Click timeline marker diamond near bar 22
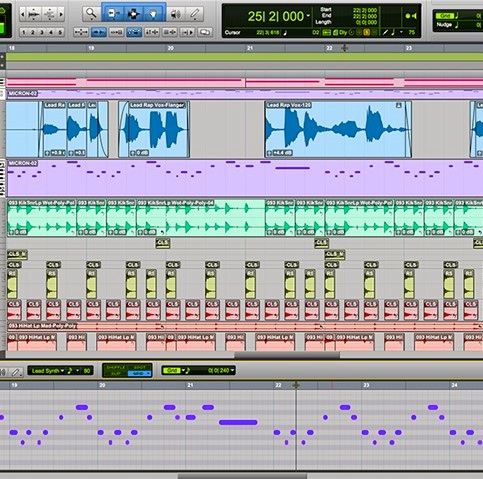 coord(344,48)
